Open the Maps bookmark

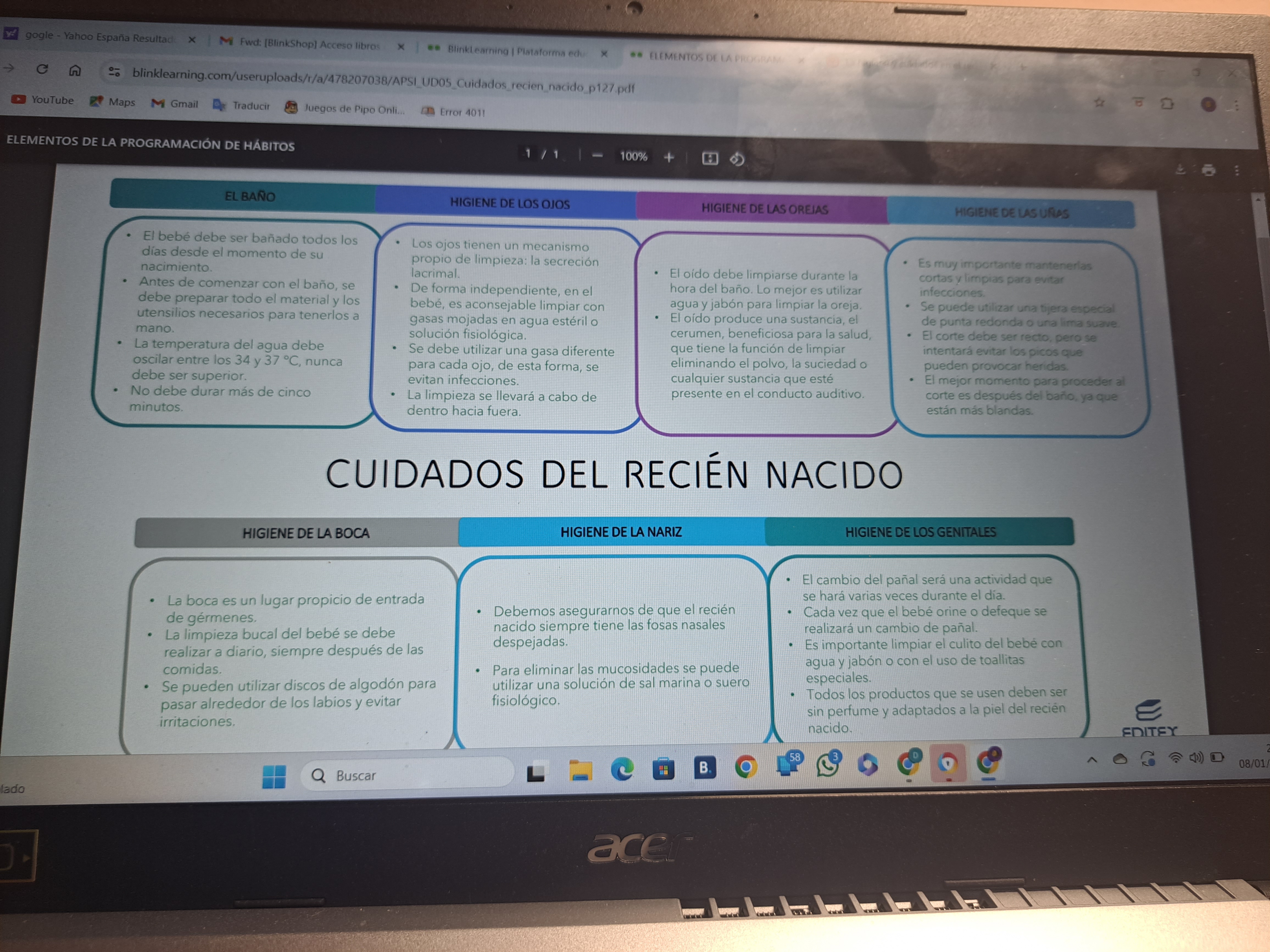pos(113,102)
